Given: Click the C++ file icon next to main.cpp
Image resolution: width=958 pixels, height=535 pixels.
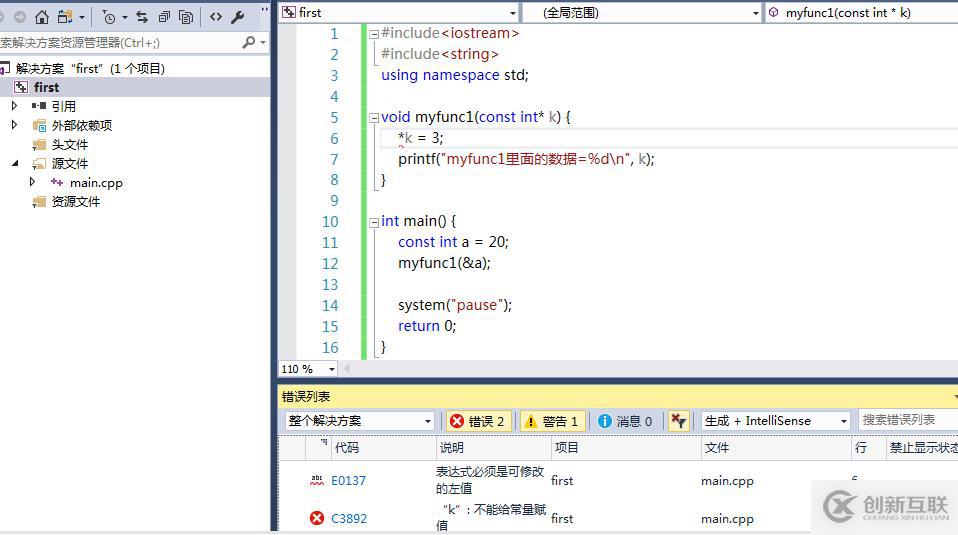Looking at the screenshot, I should [57, 182].
